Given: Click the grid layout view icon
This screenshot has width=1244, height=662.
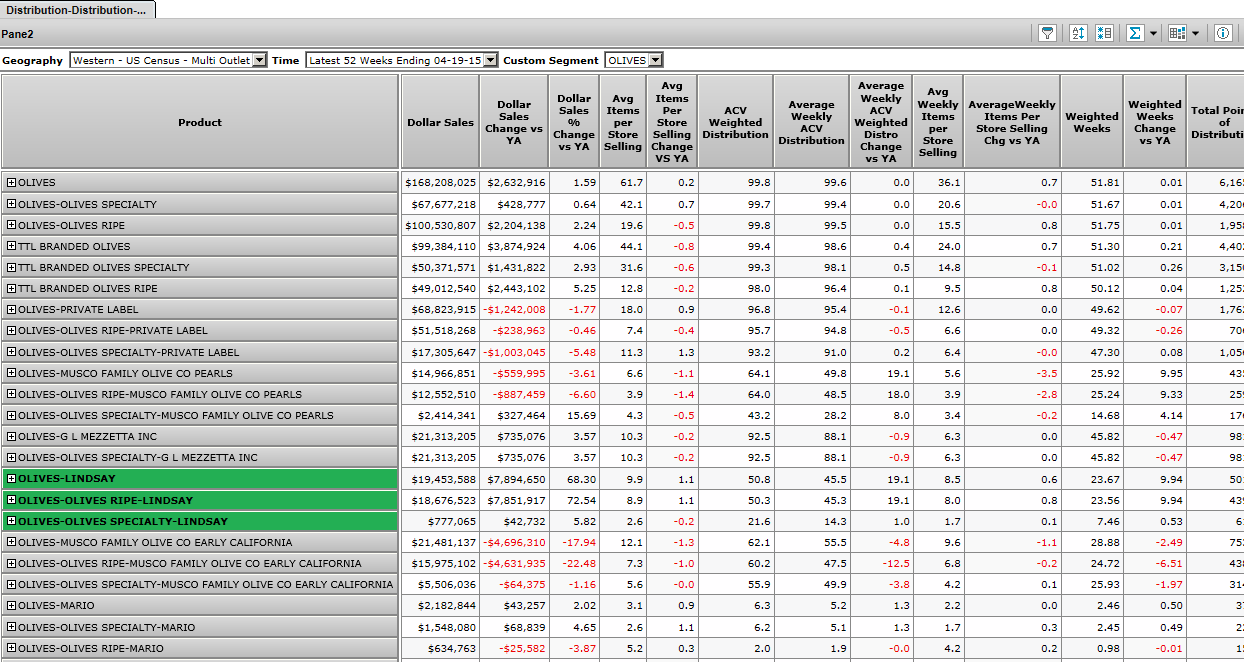Looking at the screenshot, I should tap(1177, 33).
